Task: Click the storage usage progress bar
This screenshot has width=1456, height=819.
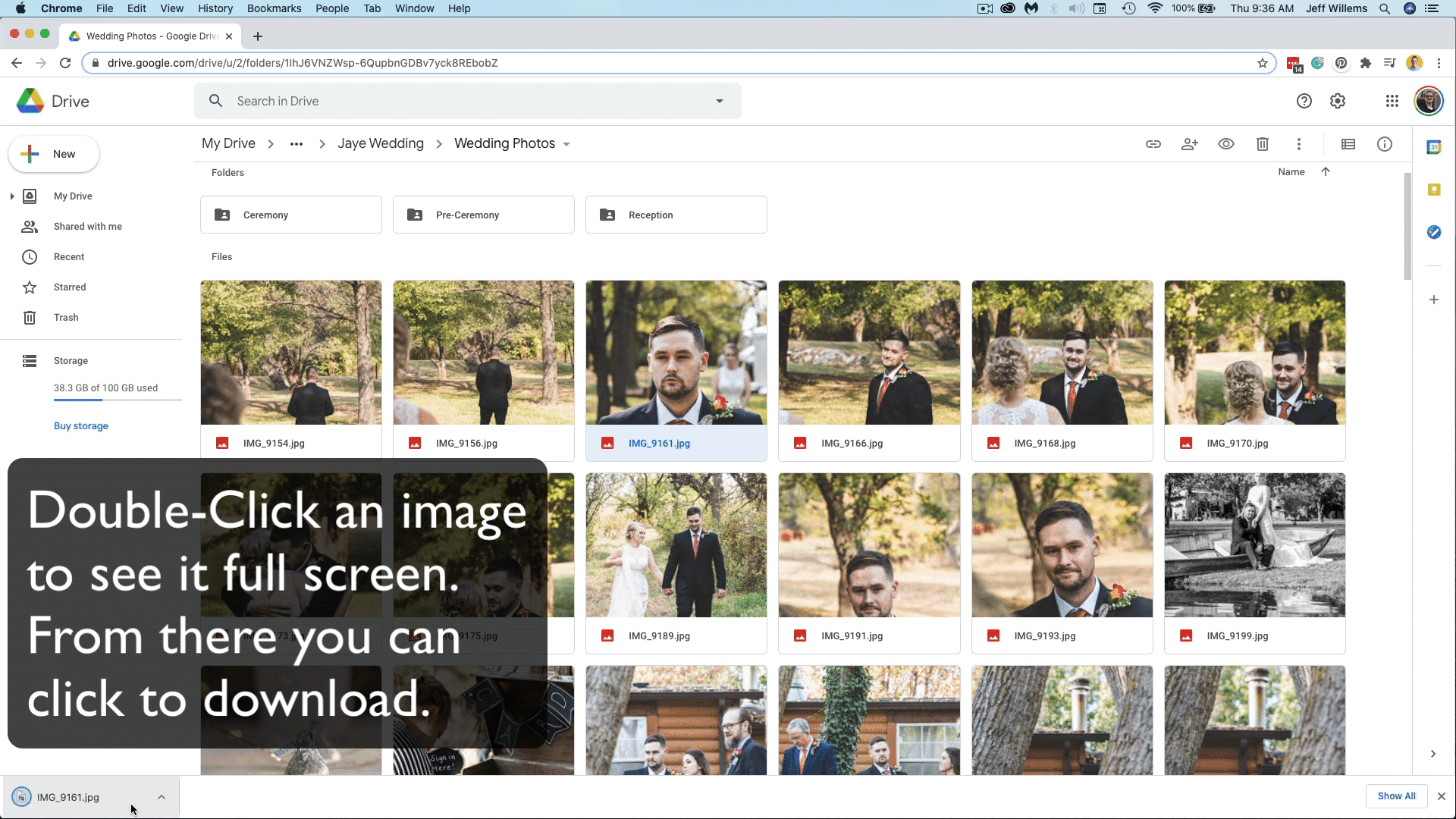Action: (117, 400)
